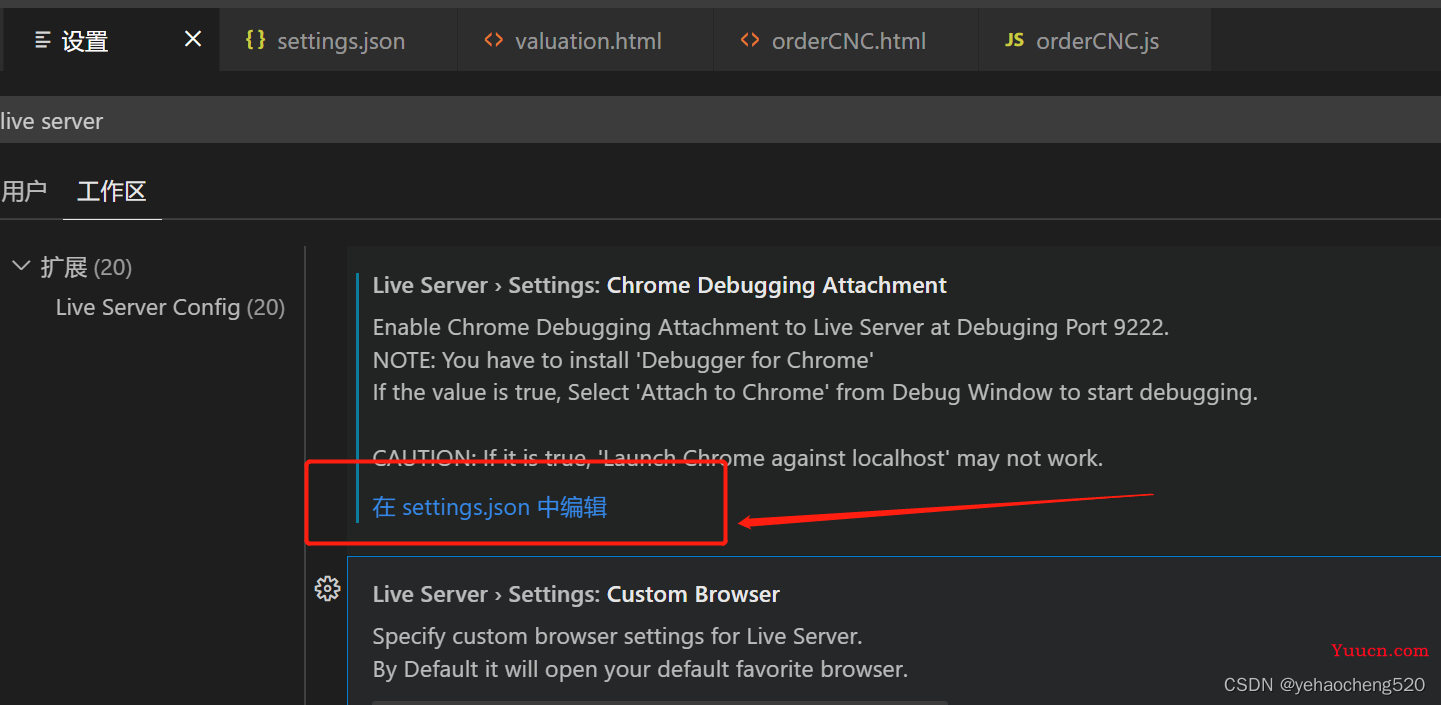Select the 工作区 settings scope tab
The height and width of the screenshot is (705, 1441).
point(112,191)
